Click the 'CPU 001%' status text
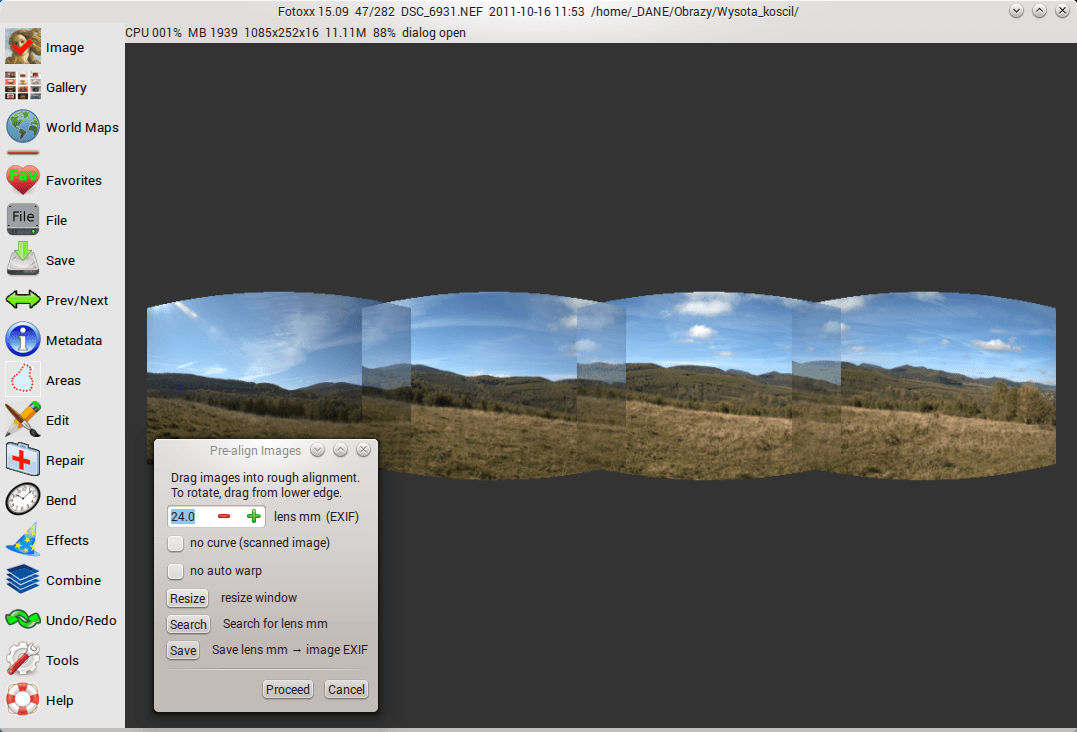This screenshot has height=732, width=1077. click(153, 33)
